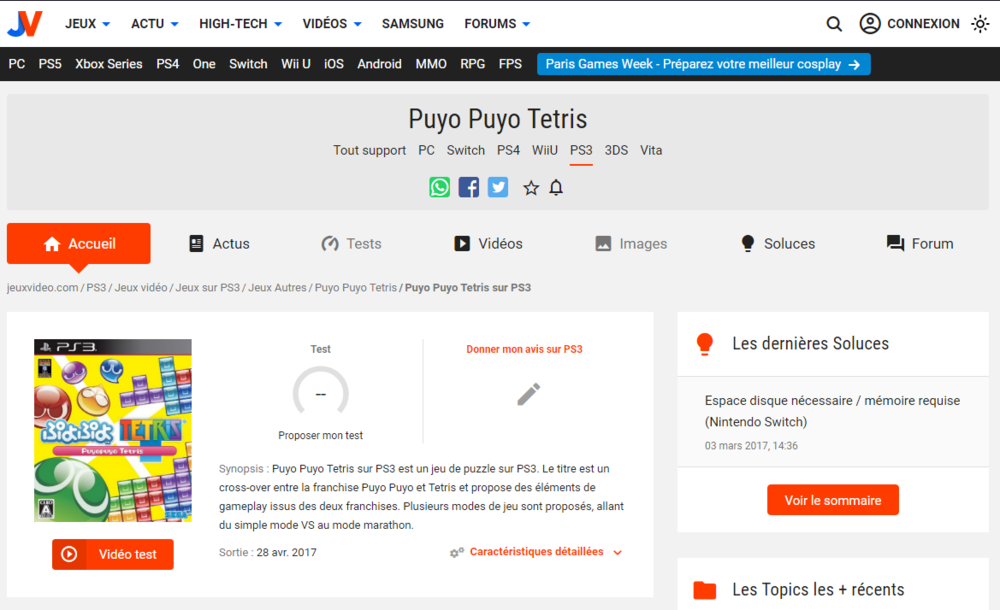Open the HIGH-TECH dropdown menu
The height and width of the screenshot is (610, 1000).
click(x=240, y=24)
